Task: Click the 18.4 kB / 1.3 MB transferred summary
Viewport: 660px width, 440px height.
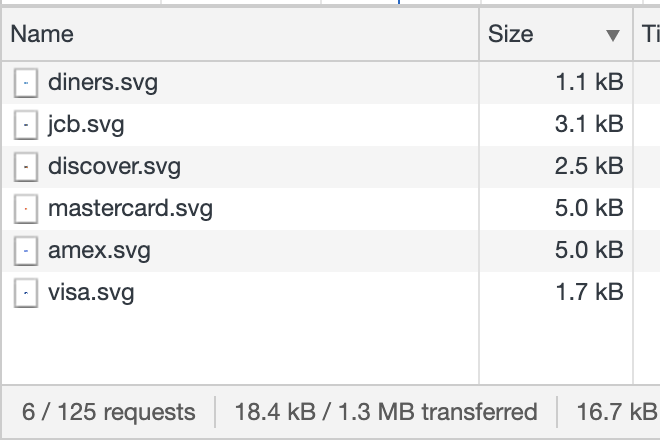Action: pyautogui.click(x=385, y=412)
